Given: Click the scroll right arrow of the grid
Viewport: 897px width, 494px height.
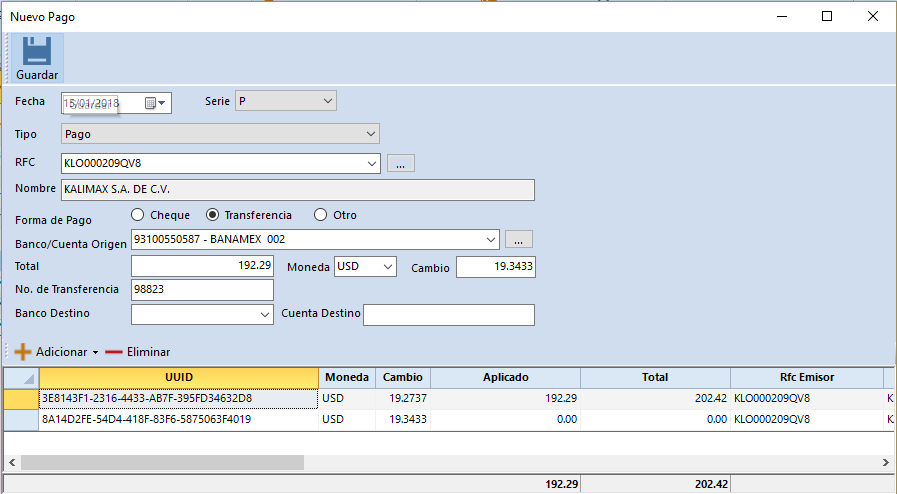Looking at the screenshot, I should click(x=884, y=463).
